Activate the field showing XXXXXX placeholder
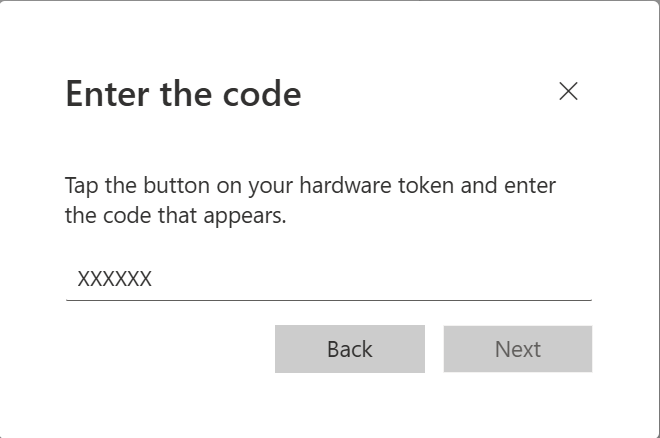The image size is (660, 438). pos(329,279)
